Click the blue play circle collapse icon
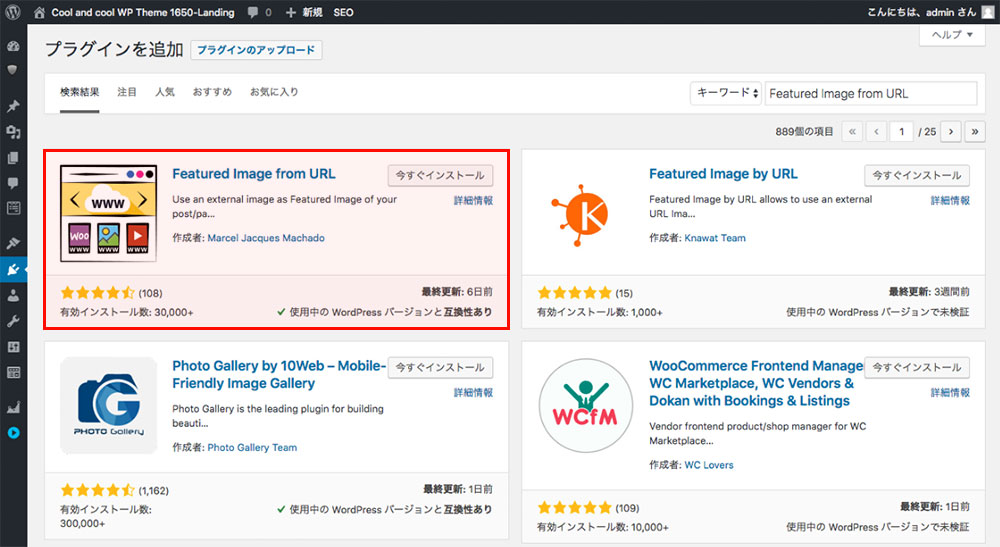 click(x=13, y=433)
